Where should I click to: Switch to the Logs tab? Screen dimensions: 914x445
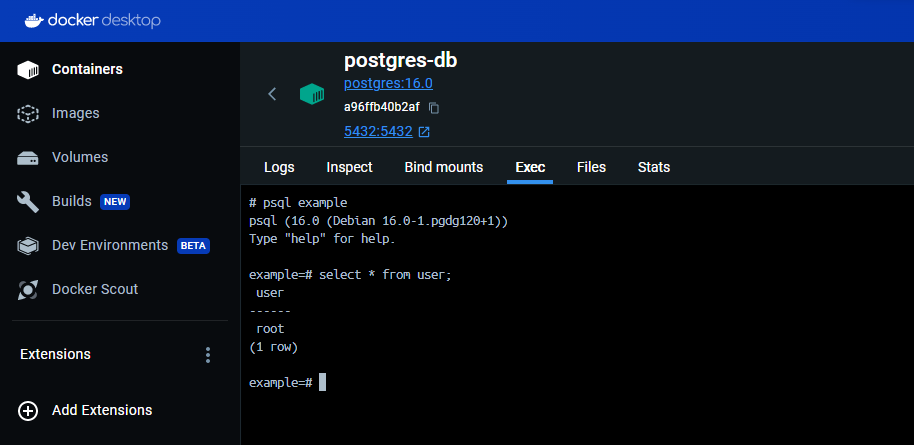279,167
